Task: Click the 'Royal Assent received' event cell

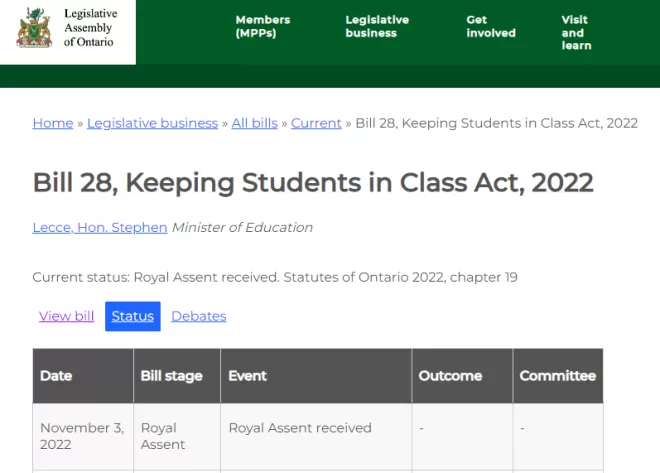Action: pos(316,436)
